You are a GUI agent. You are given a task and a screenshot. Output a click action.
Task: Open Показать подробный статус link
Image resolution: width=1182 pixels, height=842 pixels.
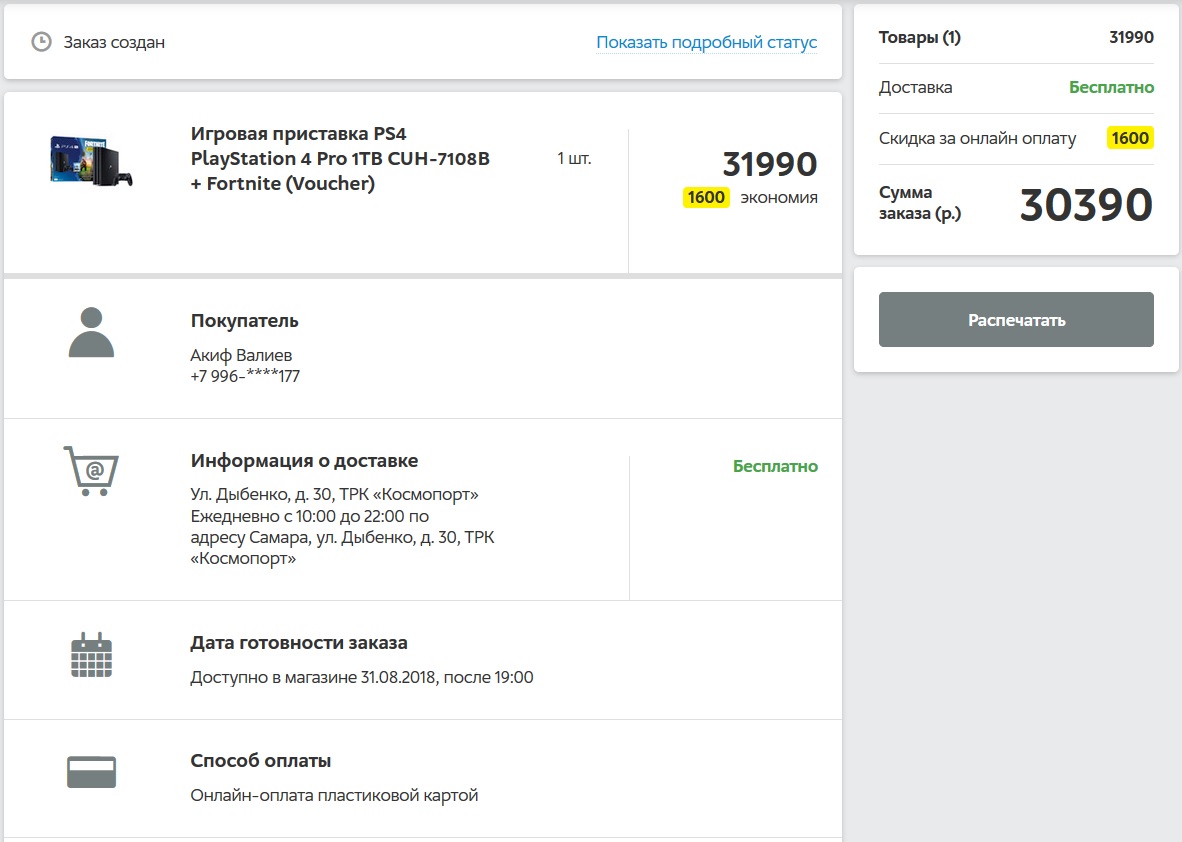click(x=706, y=42)
